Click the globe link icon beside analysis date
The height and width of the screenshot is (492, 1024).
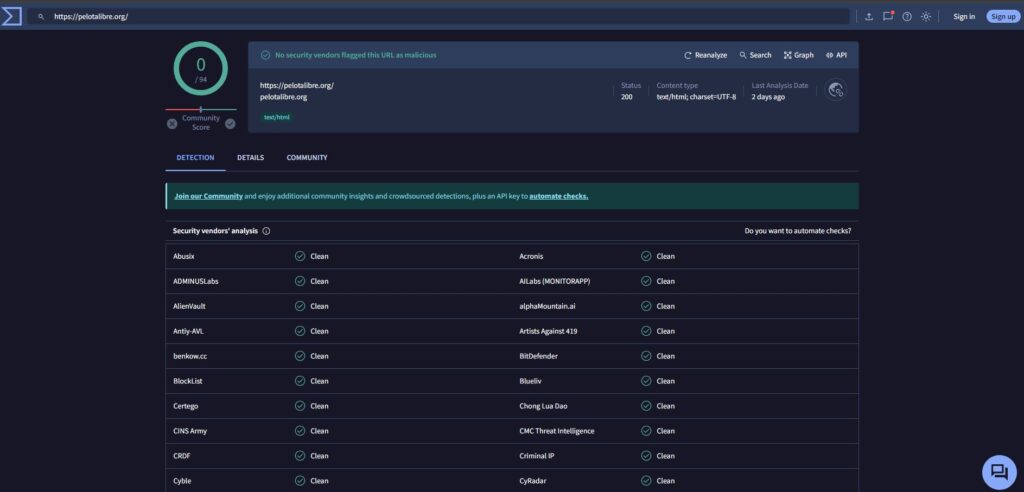[x=836, y=90]
